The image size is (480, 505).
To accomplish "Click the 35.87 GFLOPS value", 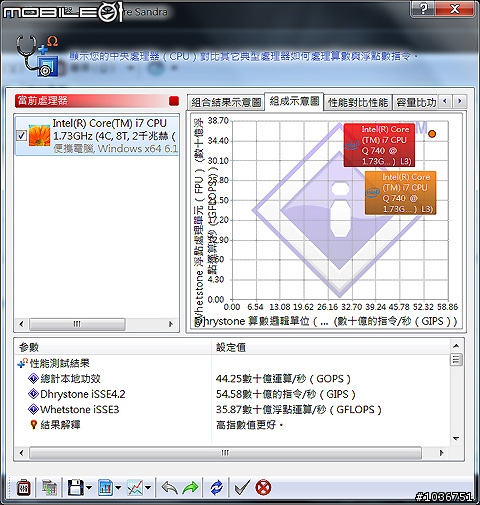I will [299, 410].
